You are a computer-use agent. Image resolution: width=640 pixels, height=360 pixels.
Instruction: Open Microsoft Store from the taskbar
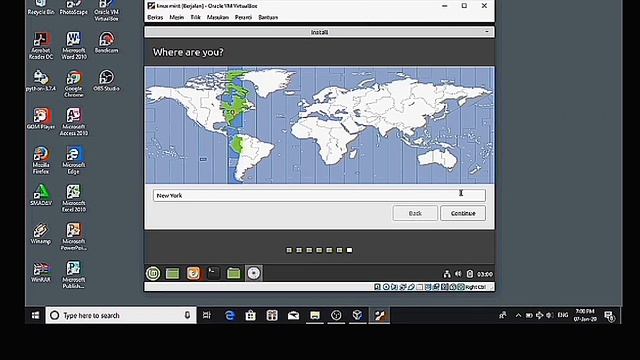[251, 315]
